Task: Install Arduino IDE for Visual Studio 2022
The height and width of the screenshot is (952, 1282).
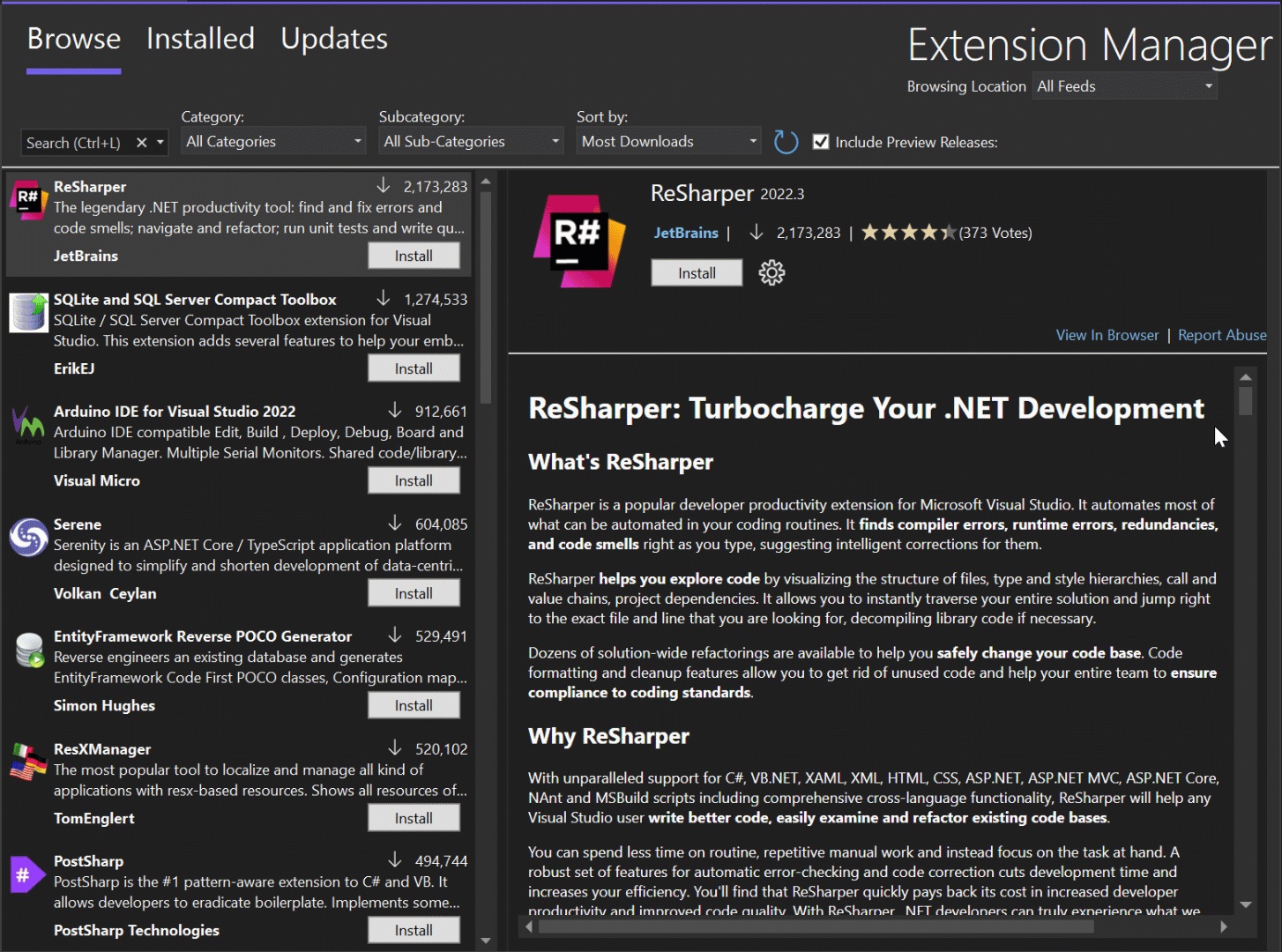Action: [414, 480]
